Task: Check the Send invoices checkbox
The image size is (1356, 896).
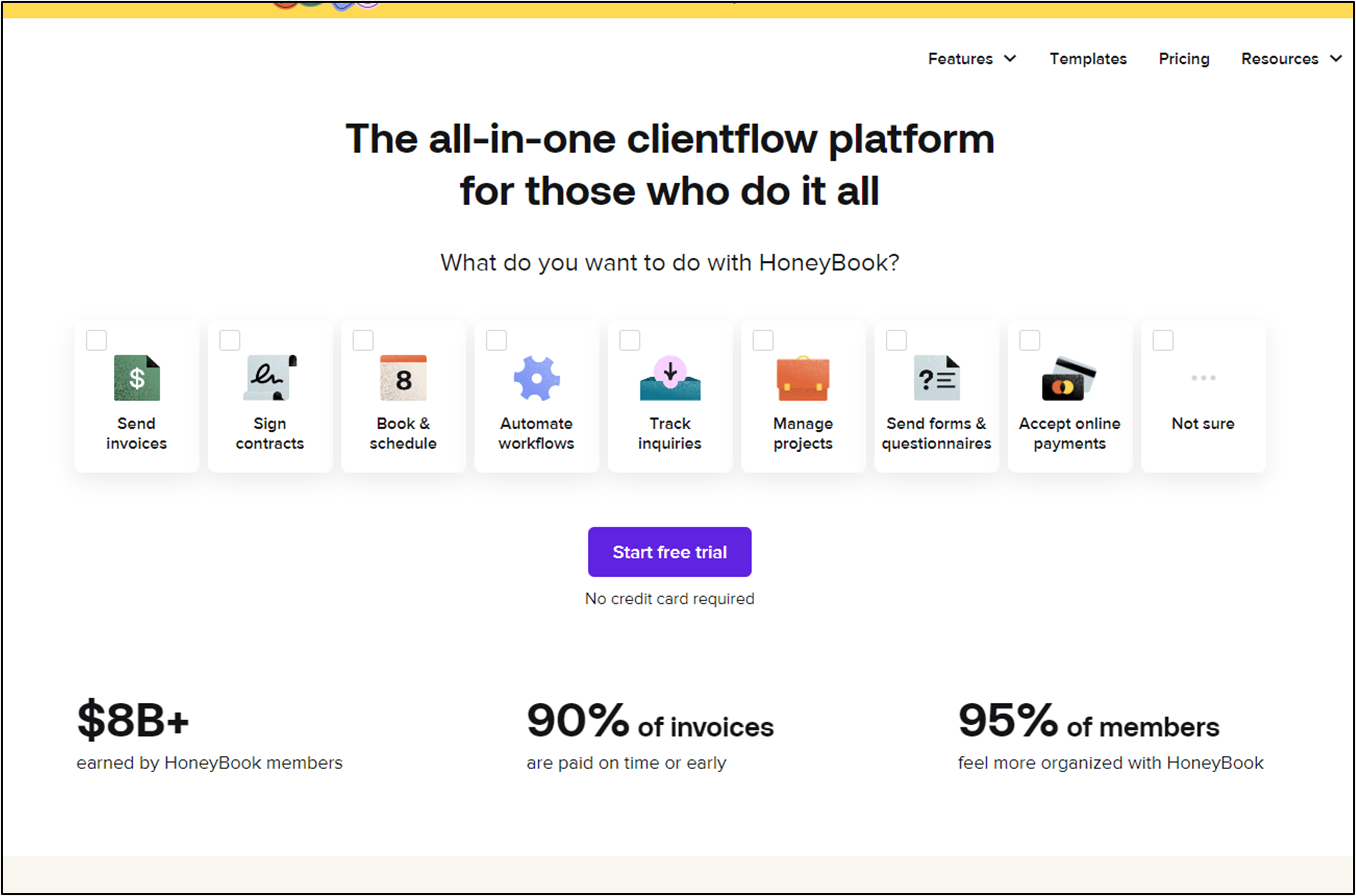Action: point(96,341)
